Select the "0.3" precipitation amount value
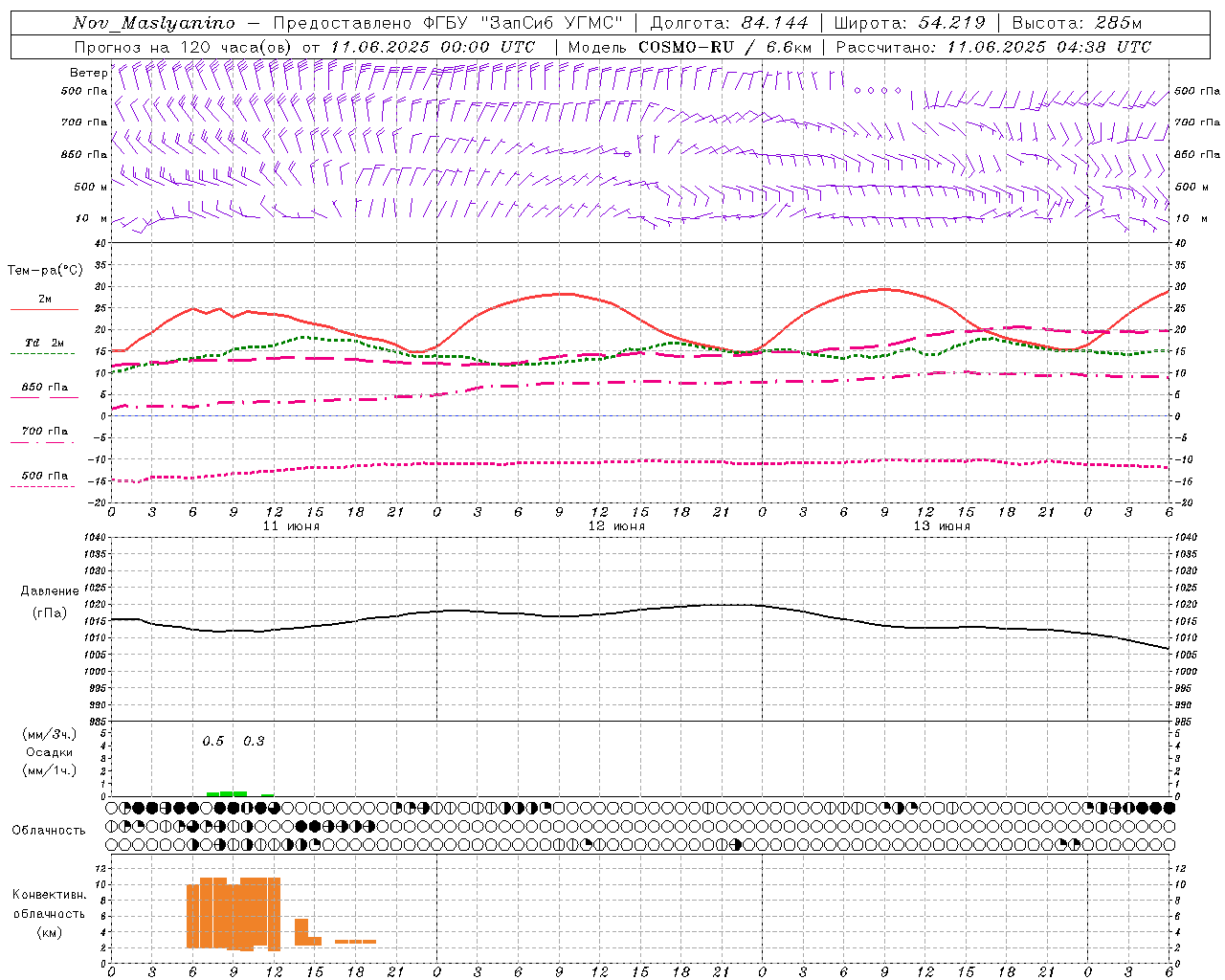Viewport: 1225px width, 980px height. [x=254, y=742]
